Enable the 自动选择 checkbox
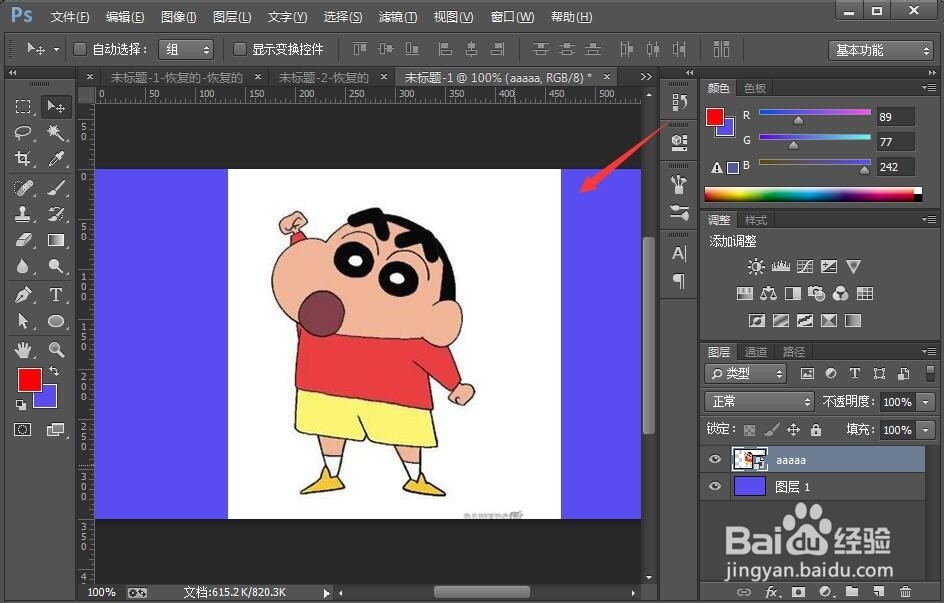 tap(79, 49)
